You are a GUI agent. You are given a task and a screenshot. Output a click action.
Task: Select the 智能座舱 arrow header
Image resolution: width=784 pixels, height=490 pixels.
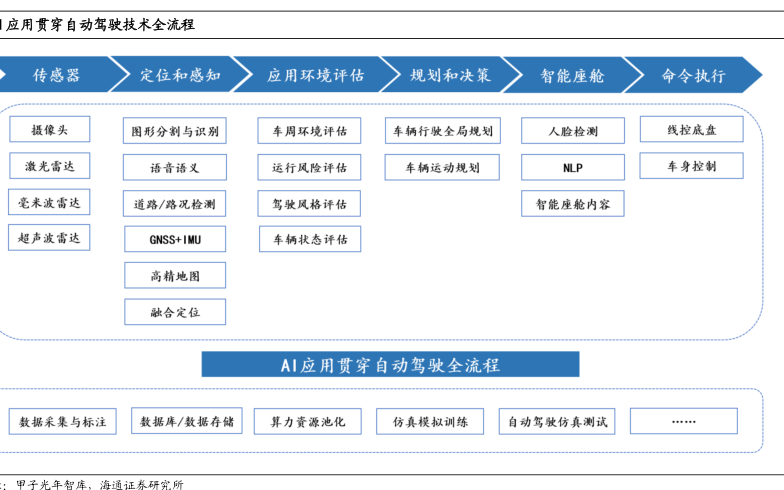[573, 75]
